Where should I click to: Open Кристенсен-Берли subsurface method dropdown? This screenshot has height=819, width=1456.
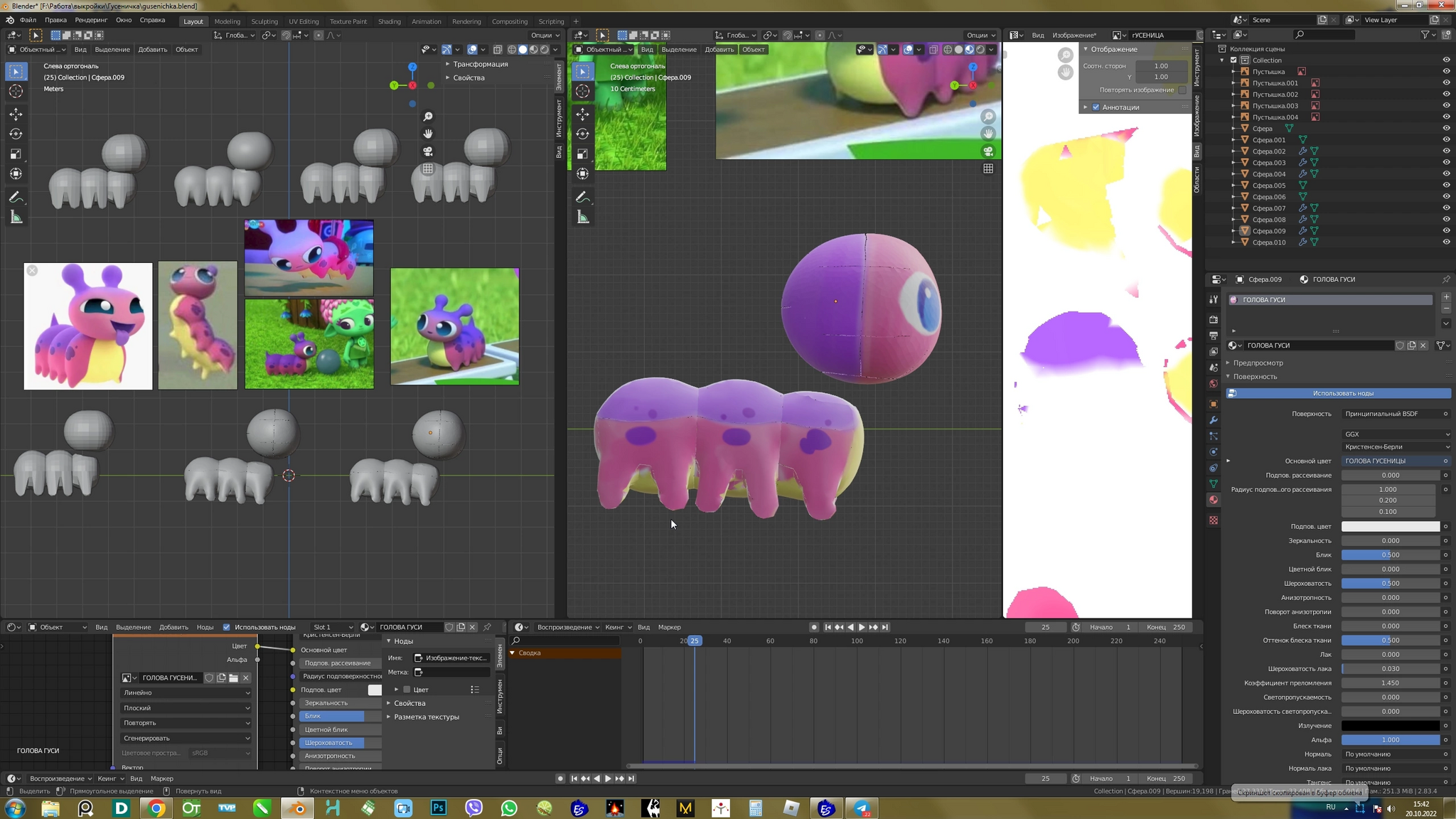point(1396,447)
